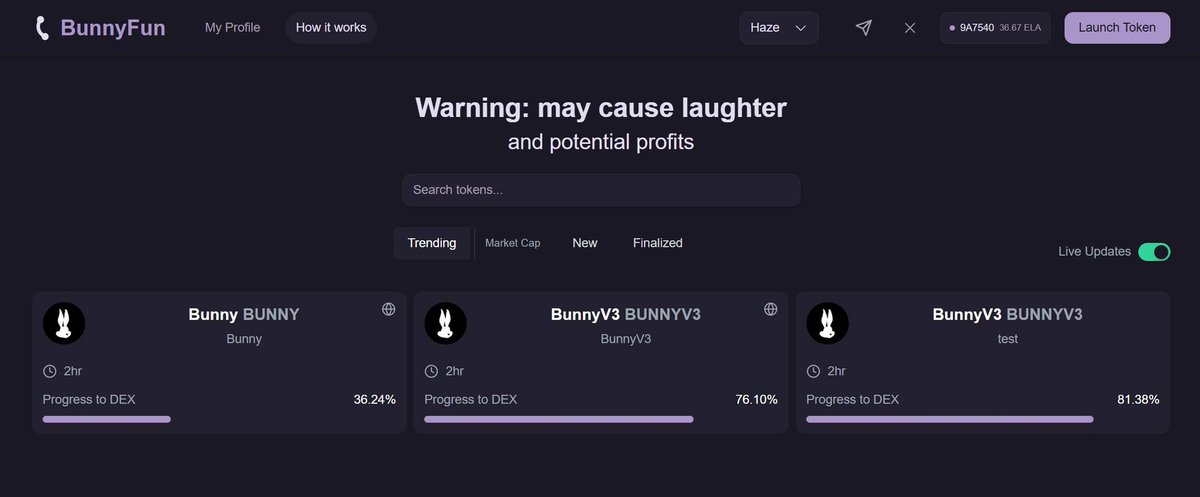Click the 36.24% progress bar on Bunny card

click(219, 419)
